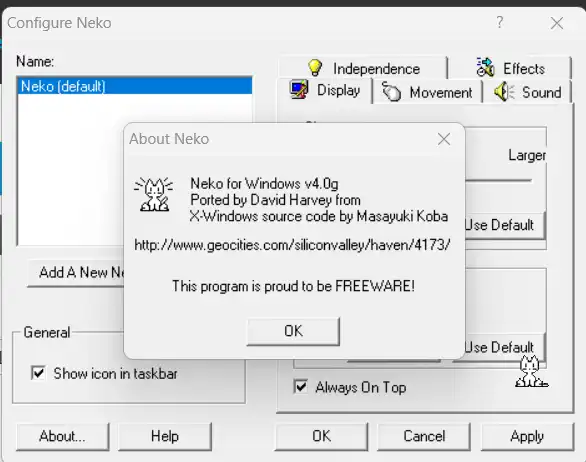The height and width of the screenshot is (462, 586).
Task: Click the Add A New Neko button
Action: (x=76, y=272)
